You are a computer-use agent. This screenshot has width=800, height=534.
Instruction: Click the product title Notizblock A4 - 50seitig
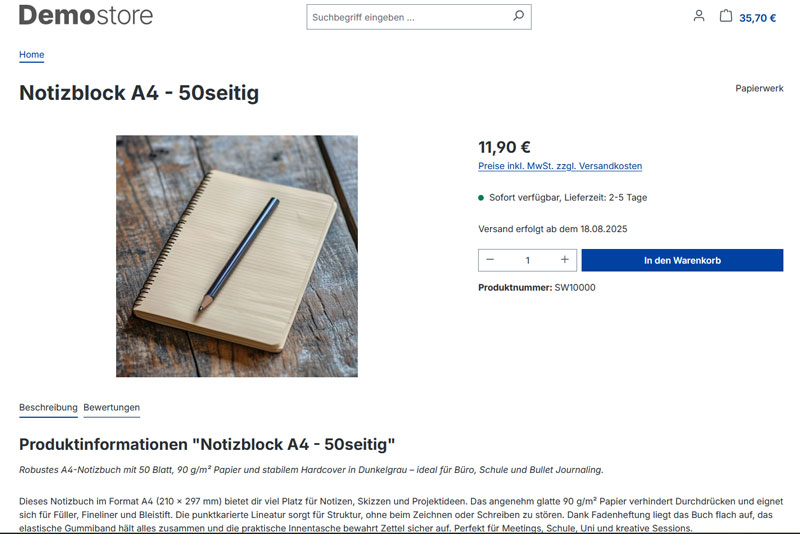pyautogui.click(x=139, y=93)
